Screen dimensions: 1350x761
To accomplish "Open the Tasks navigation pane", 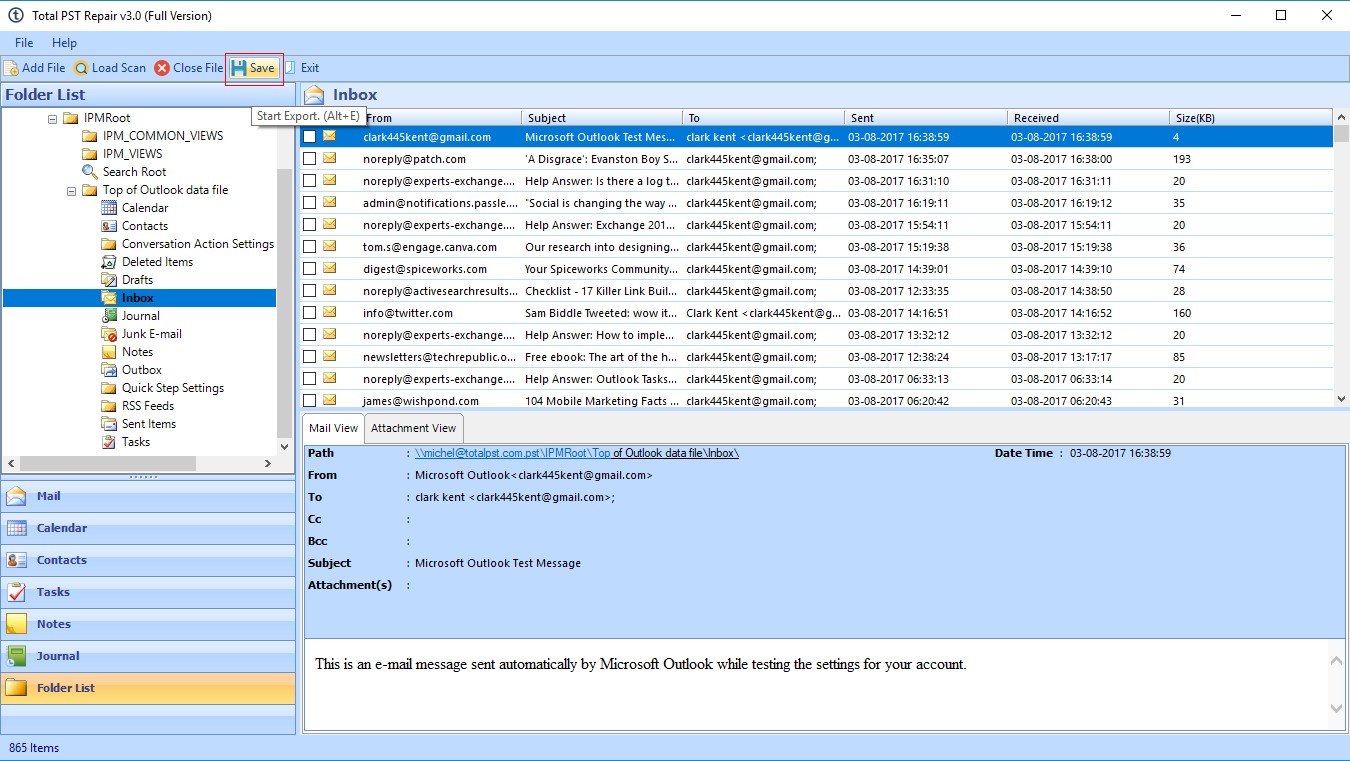I will tap(148, 592).
